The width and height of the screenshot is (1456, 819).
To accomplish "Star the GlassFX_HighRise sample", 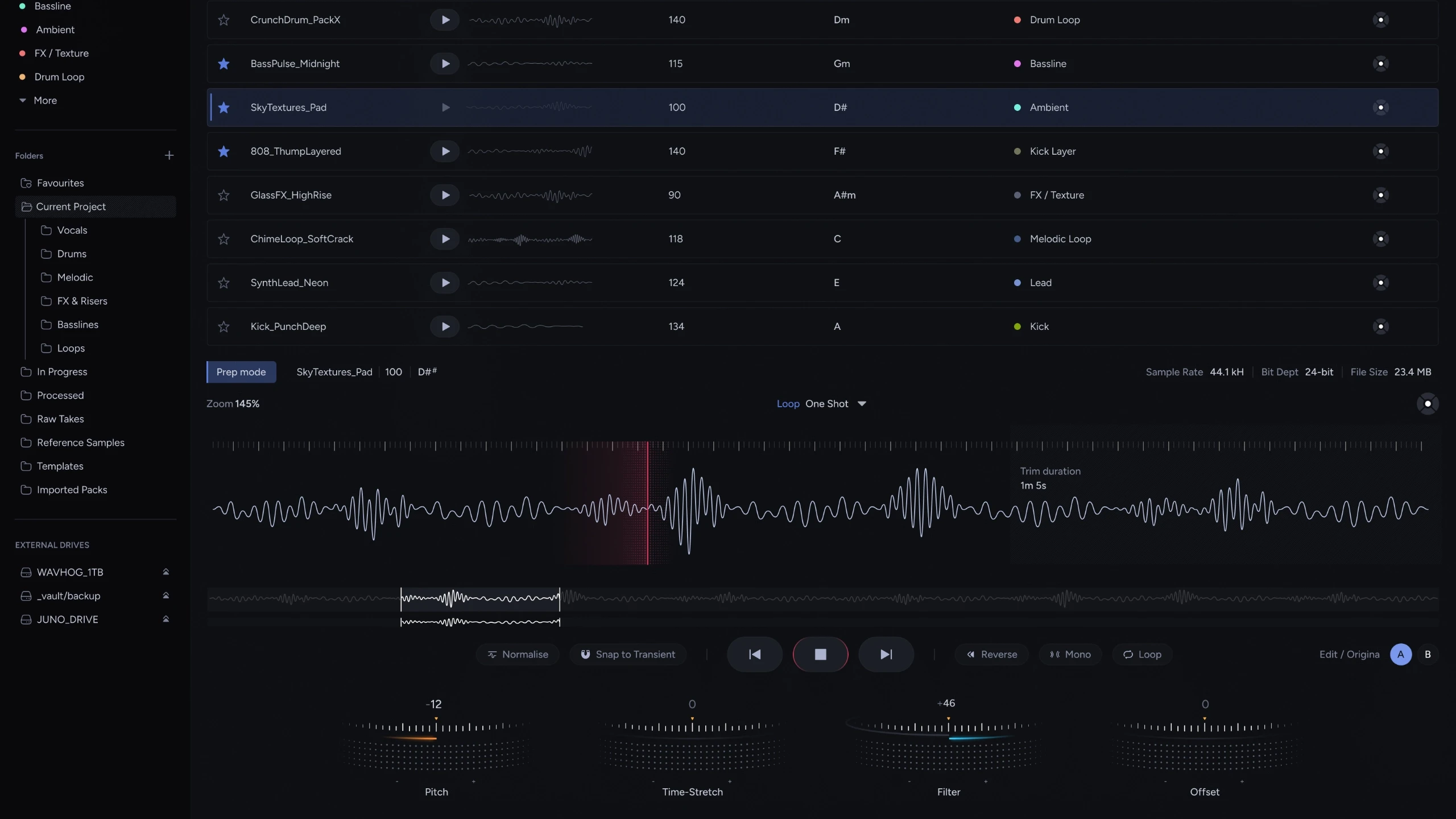I will (224, 195).
